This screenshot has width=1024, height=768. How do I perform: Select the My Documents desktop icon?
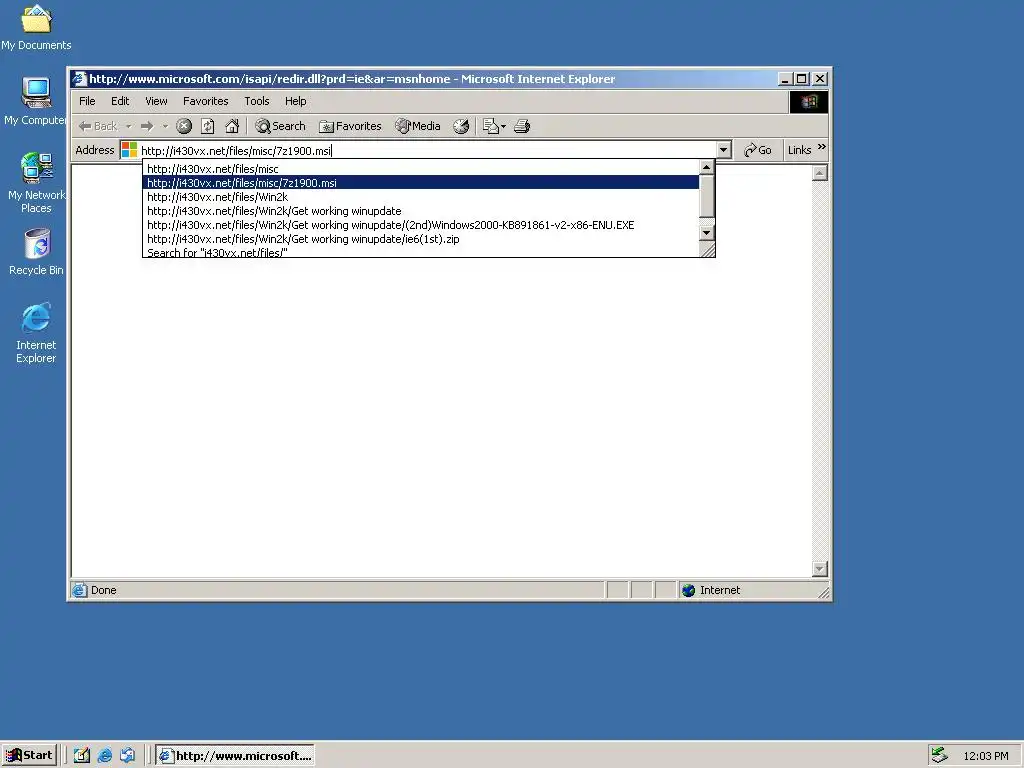pyautogui.click(x=36, y=27)
